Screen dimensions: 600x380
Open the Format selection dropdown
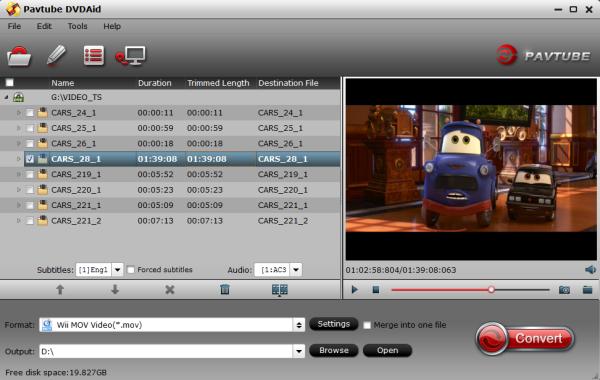coord(299,325)
